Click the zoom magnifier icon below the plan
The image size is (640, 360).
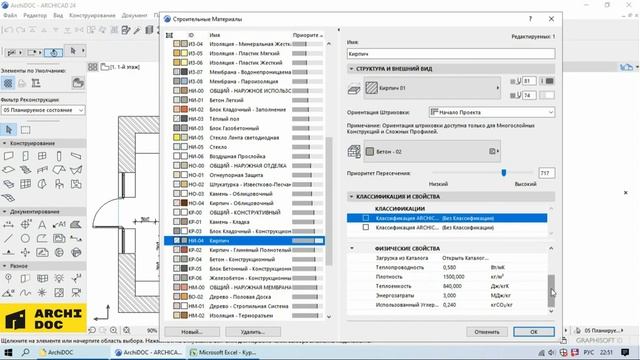113,330
